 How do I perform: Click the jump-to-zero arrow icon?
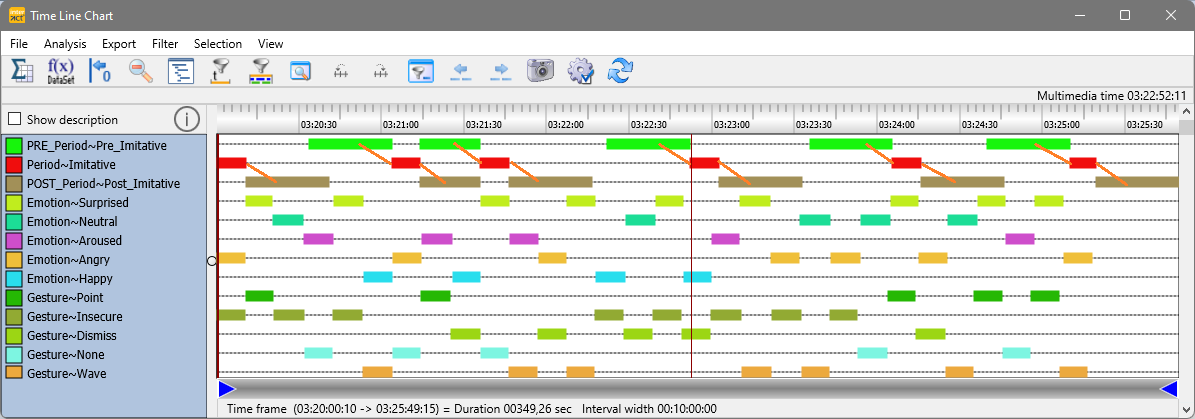pyautogui.click(x=101, y=72)
